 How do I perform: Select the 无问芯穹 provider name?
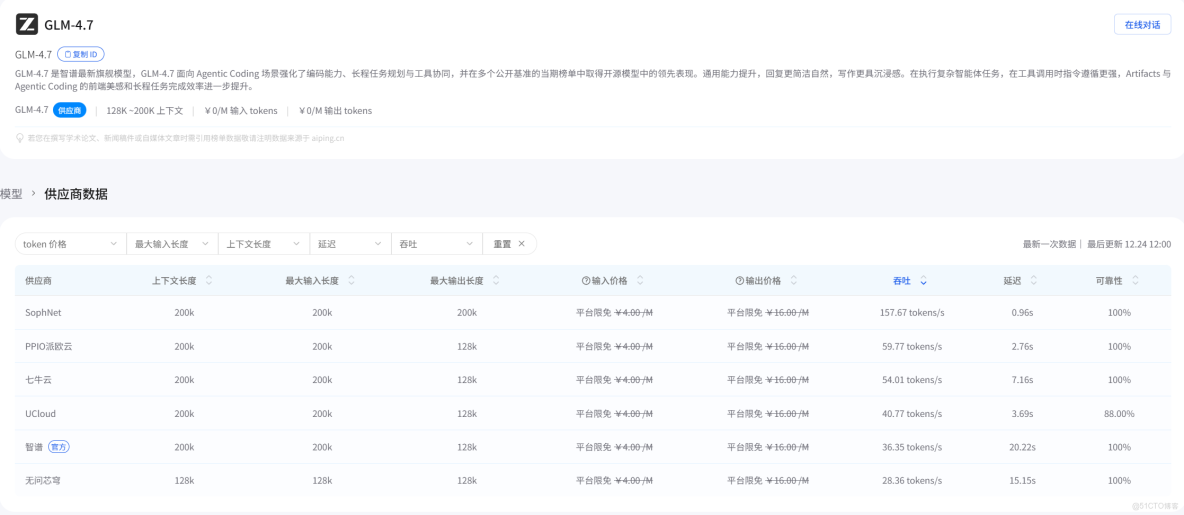tap(43, 480)
